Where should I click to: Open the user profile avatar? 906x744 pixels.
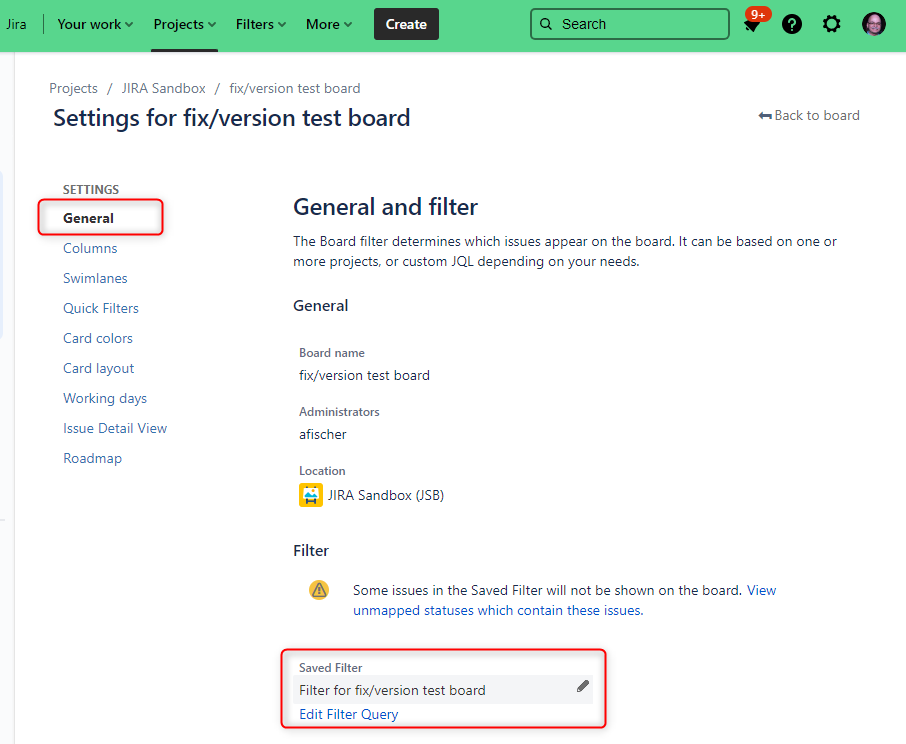click(874, 24)
